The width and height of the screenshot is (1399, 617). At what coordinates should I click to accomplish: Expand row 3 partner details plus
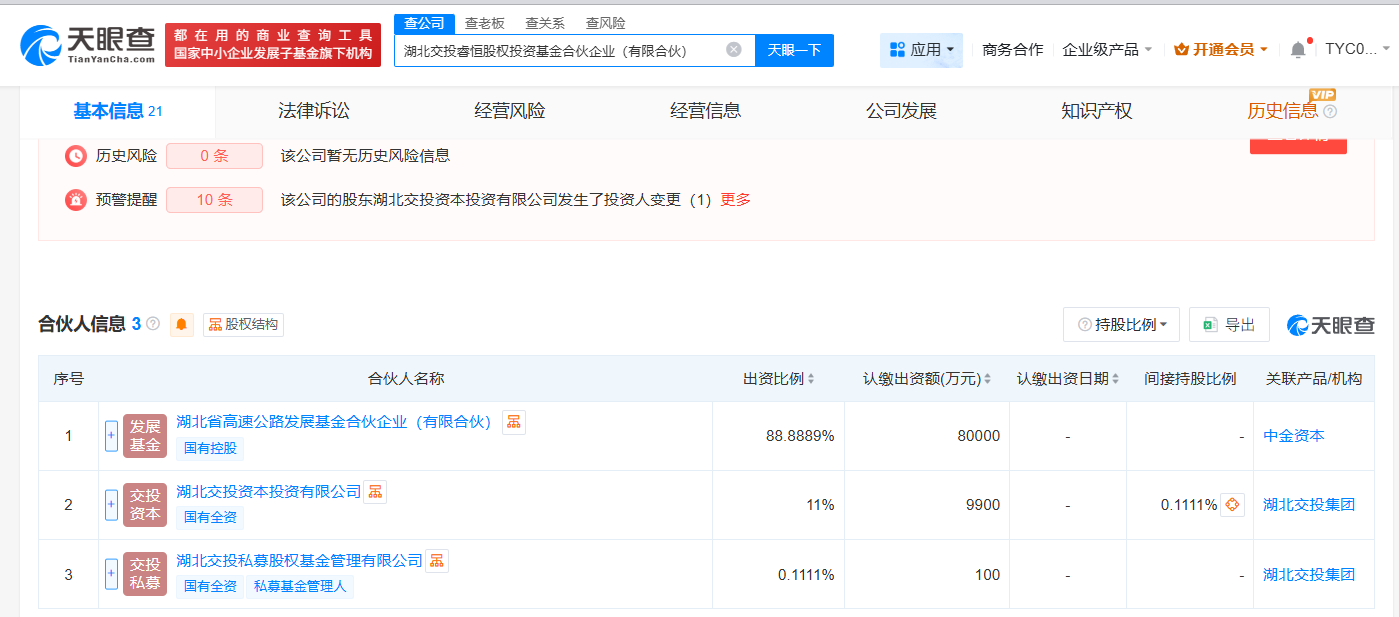tap(111, 574)
